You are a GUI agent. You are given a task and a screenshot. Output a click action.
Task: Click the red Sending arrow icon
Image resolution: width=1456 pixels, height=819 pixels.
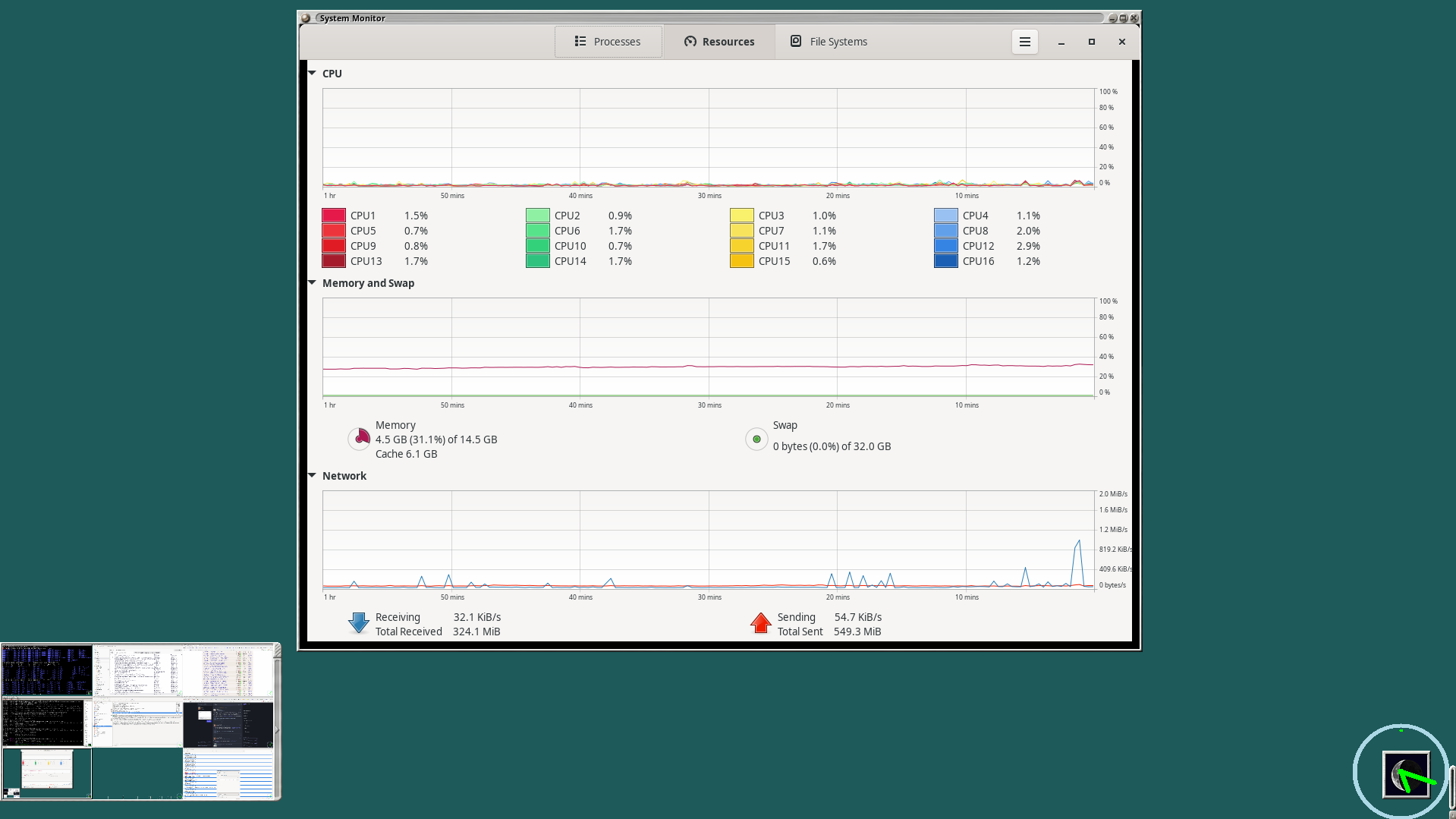(x=760, y=623)
